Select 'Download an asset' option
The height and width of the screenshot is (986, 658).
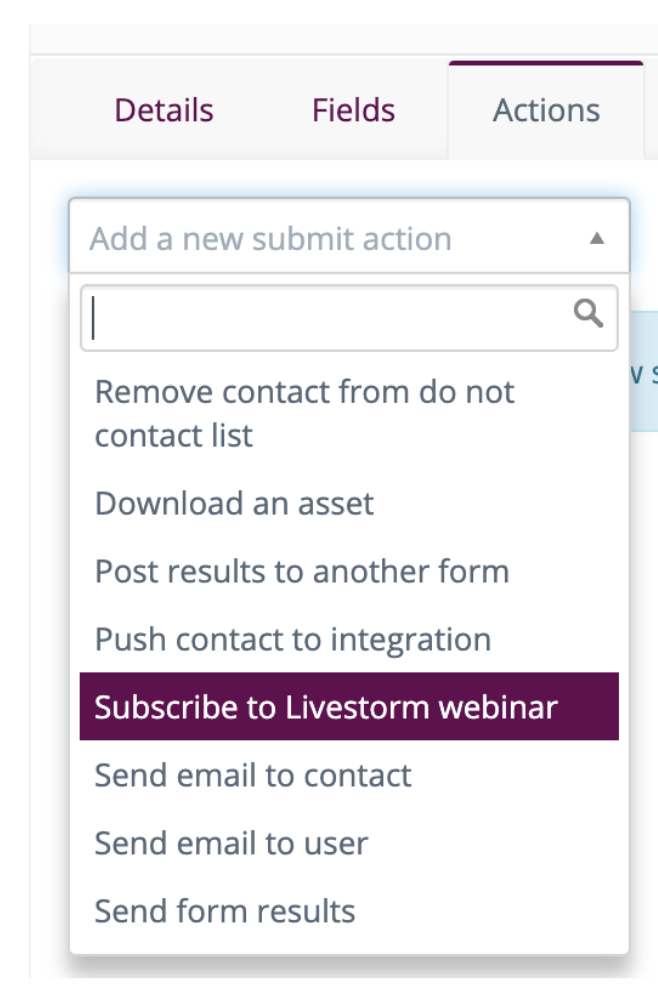pyautogui.click(x=349, y=503)
